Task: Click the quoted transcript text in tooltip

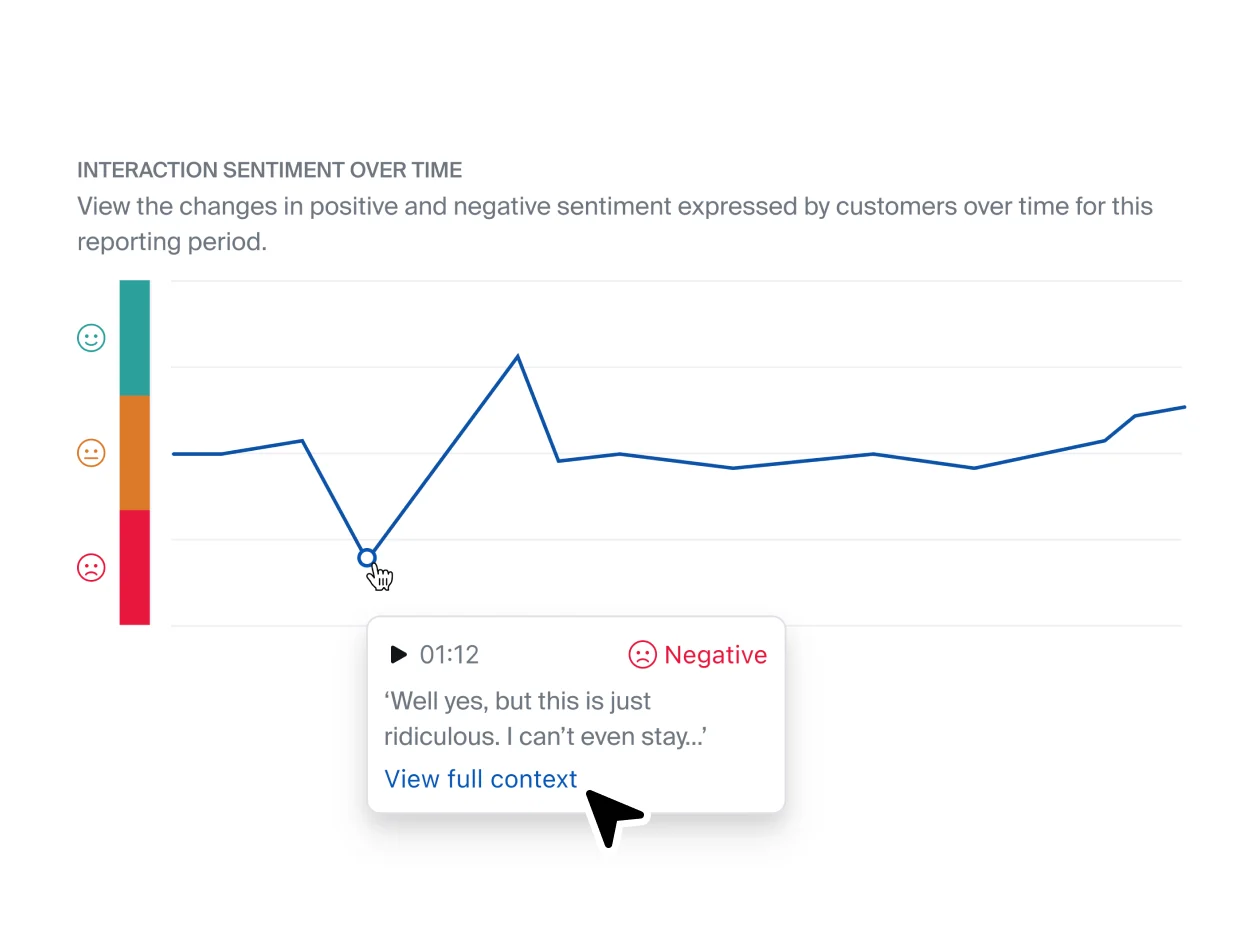Action: 545,718
